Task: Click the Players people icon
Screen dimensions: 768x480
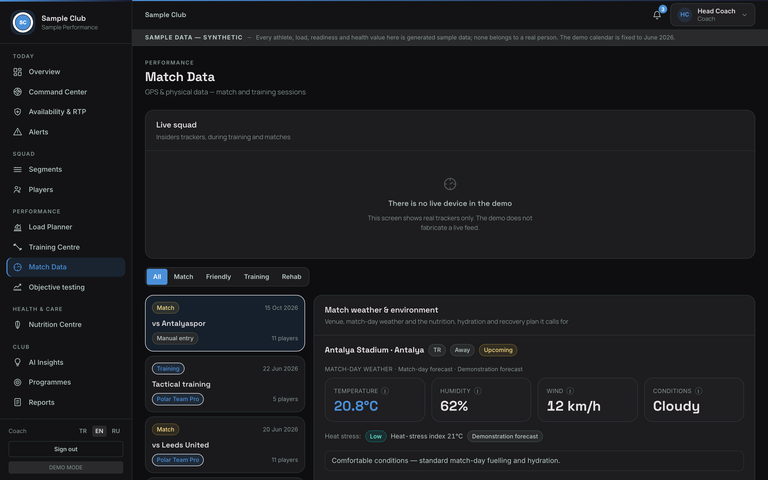Action: 18,190
